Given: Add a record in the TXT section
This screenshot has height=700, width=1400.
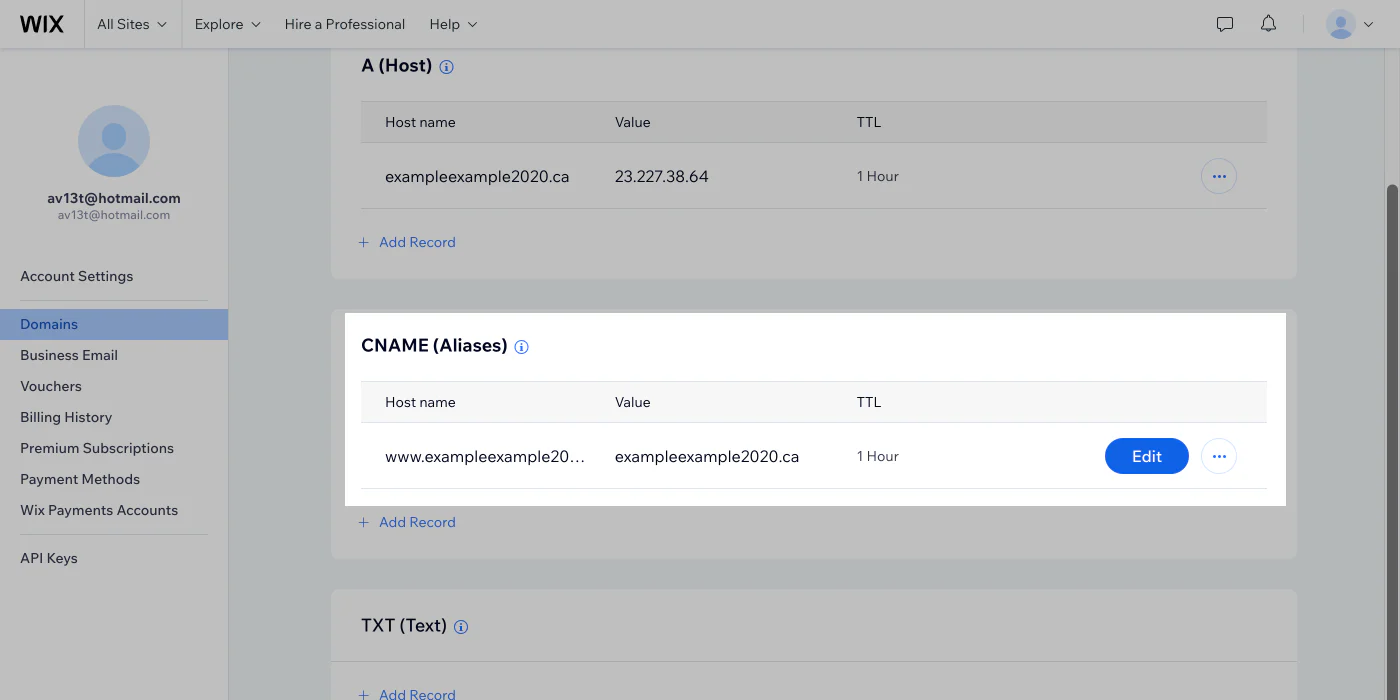Looking at the screenshot, I should [406, 691].
